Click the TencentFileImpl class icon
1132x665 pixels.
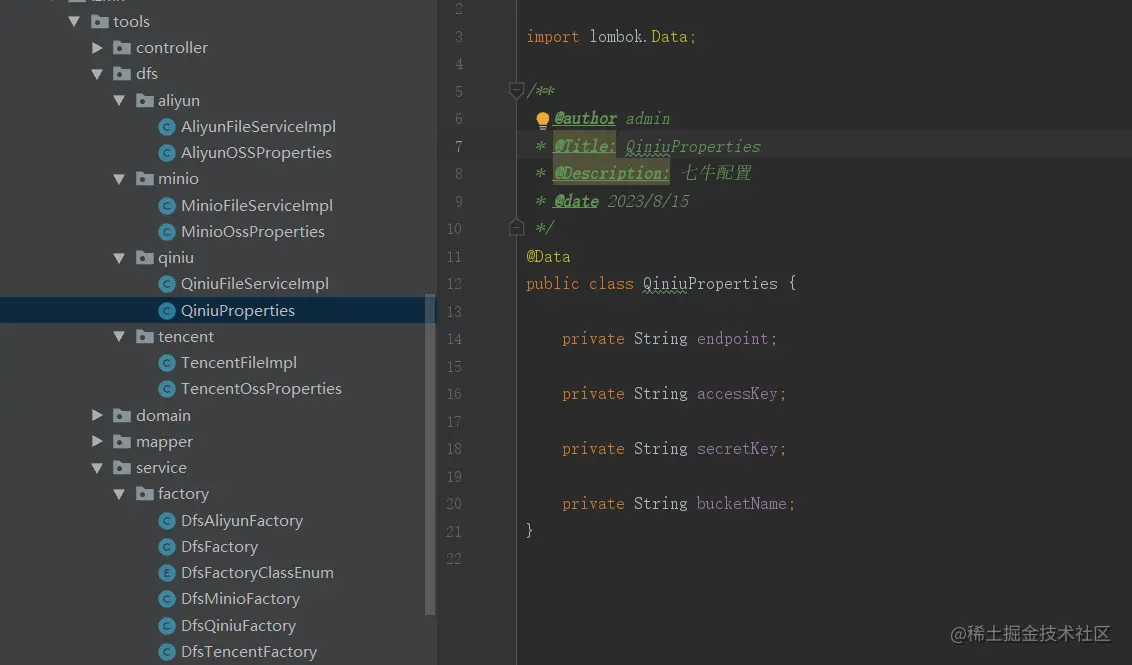167,363
